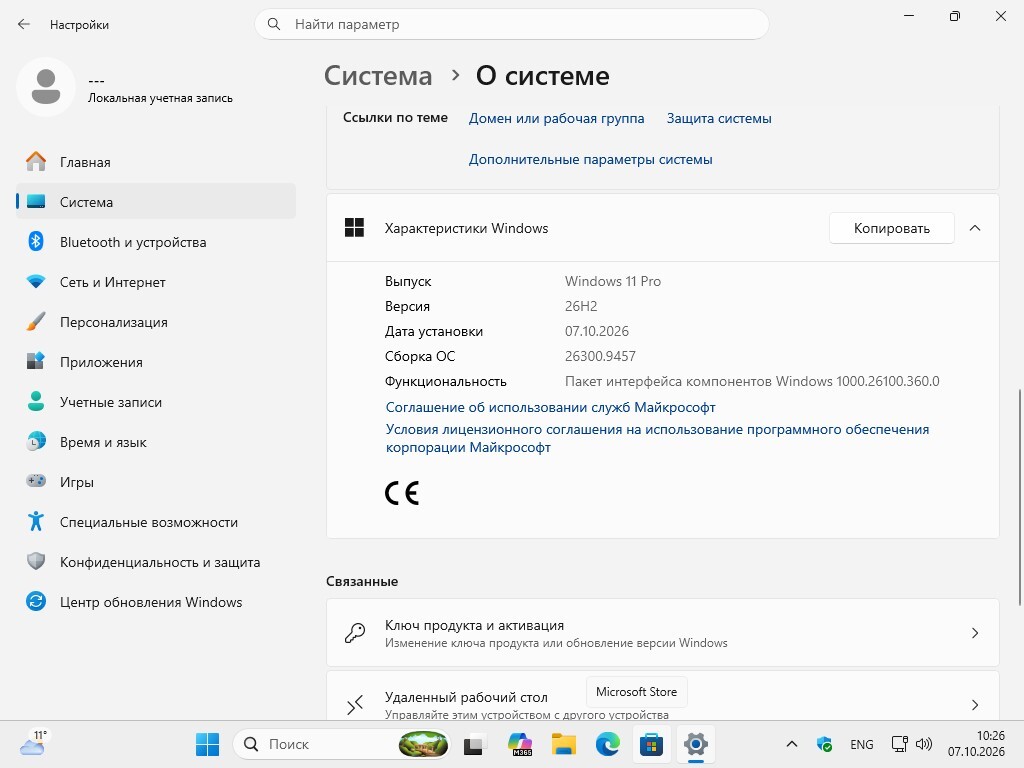
Task: Open Task View from the taskbar
Action: coord(475,744)
